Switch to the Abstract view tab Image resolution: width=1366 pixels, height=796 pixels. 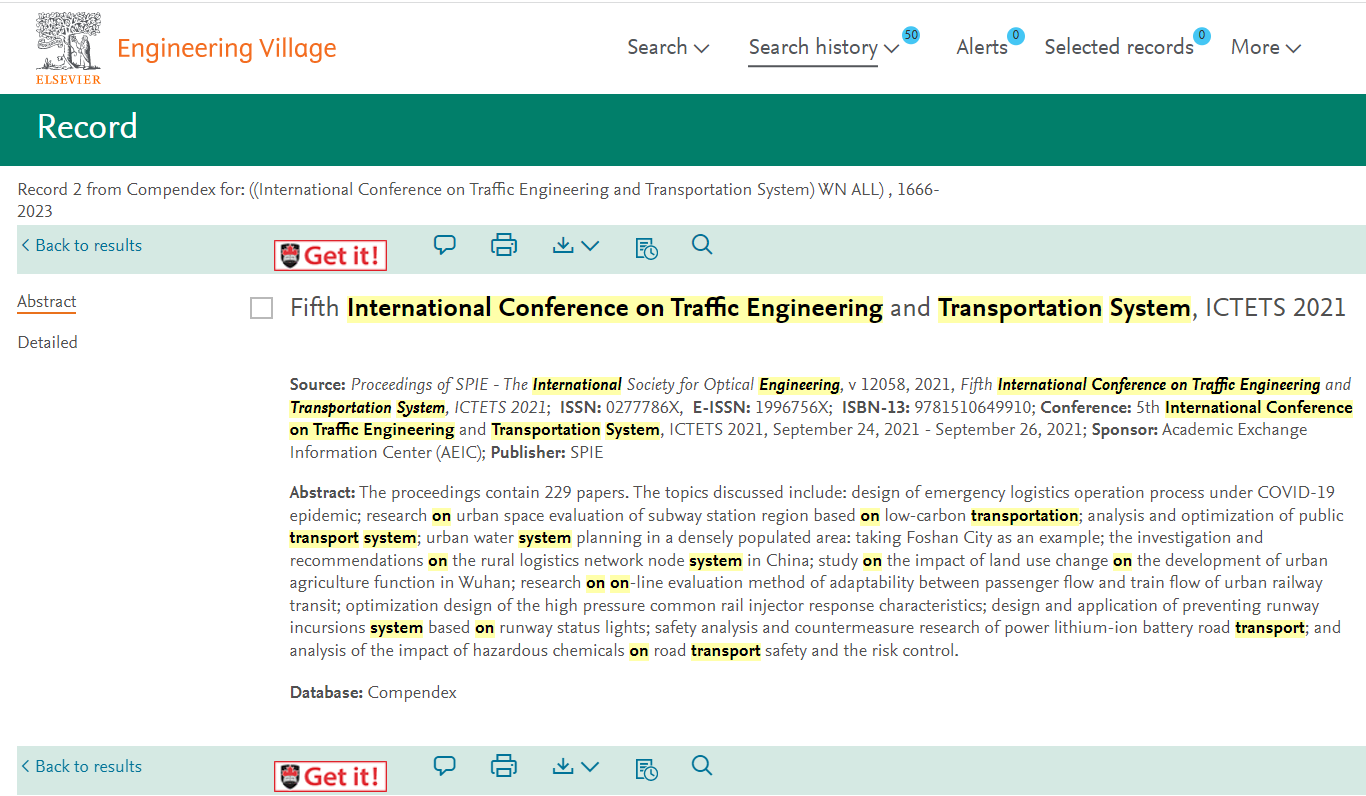47,302
